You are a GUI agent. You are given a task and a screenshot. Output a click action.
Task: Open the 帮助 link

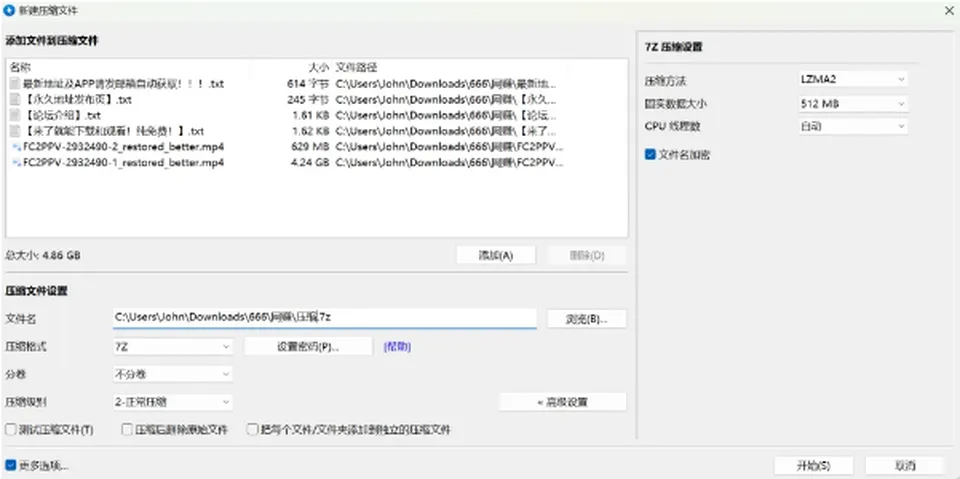click(x=397, y=347)
